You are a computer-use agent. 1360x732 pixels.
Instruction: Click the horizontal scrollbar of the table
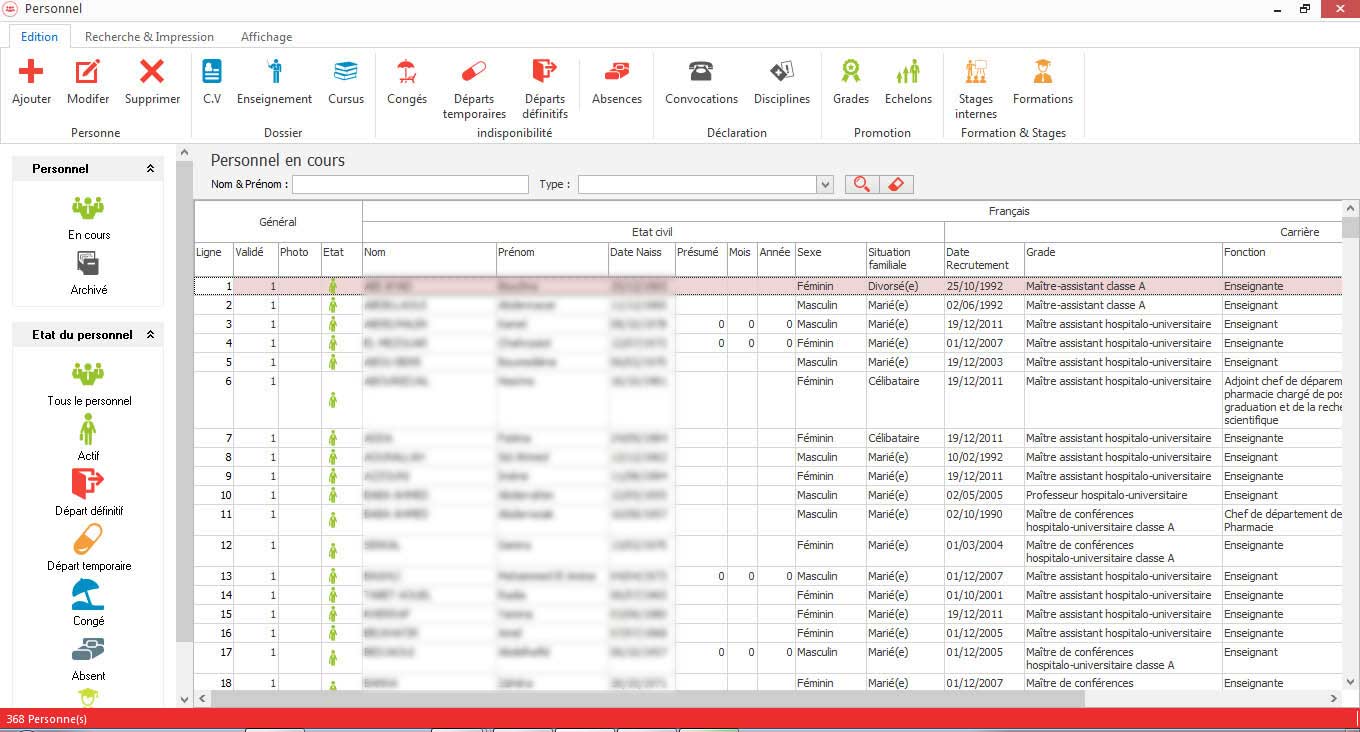[x=700, y=698]
